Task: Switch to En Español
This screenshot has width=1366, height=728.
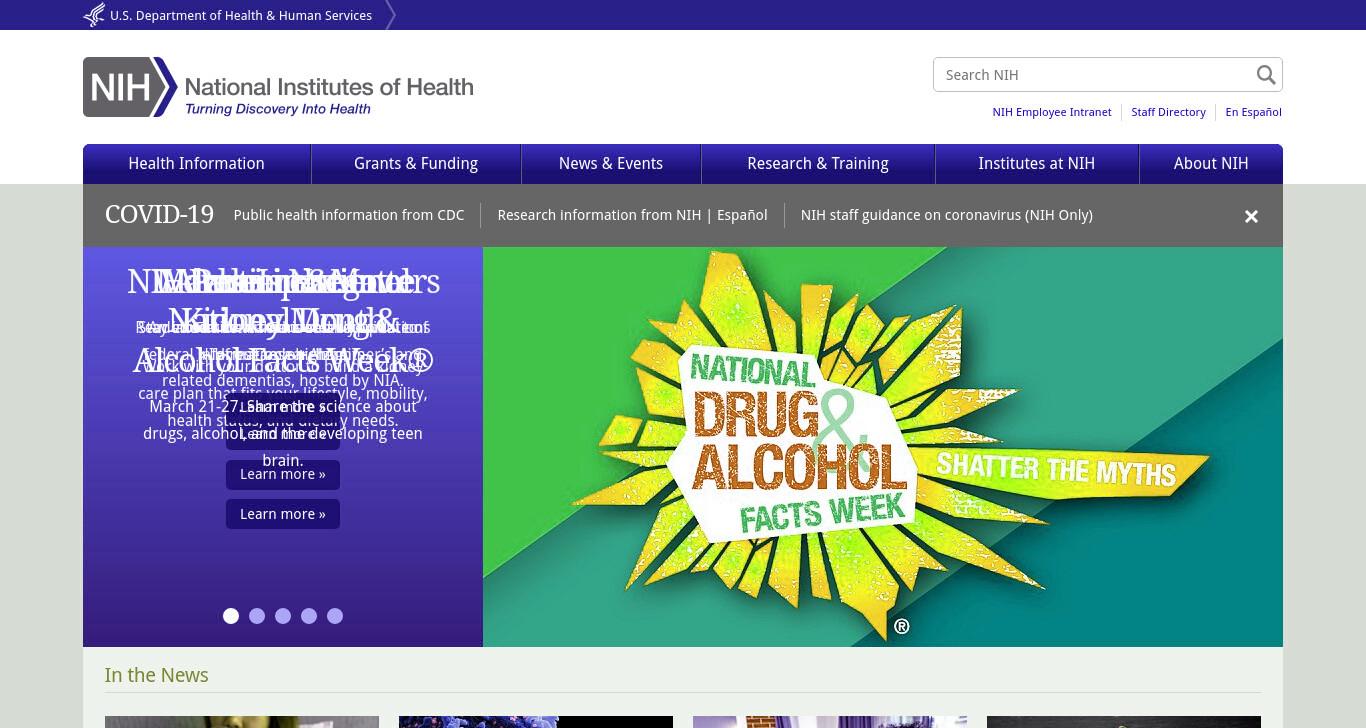Action: click(1253, 112)
